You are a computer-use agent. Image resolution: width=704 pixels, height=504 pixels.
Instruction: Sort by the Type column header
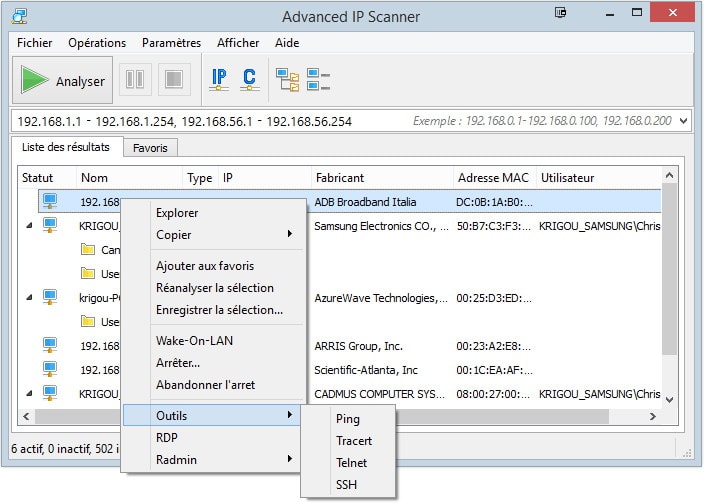coord(201,178)
